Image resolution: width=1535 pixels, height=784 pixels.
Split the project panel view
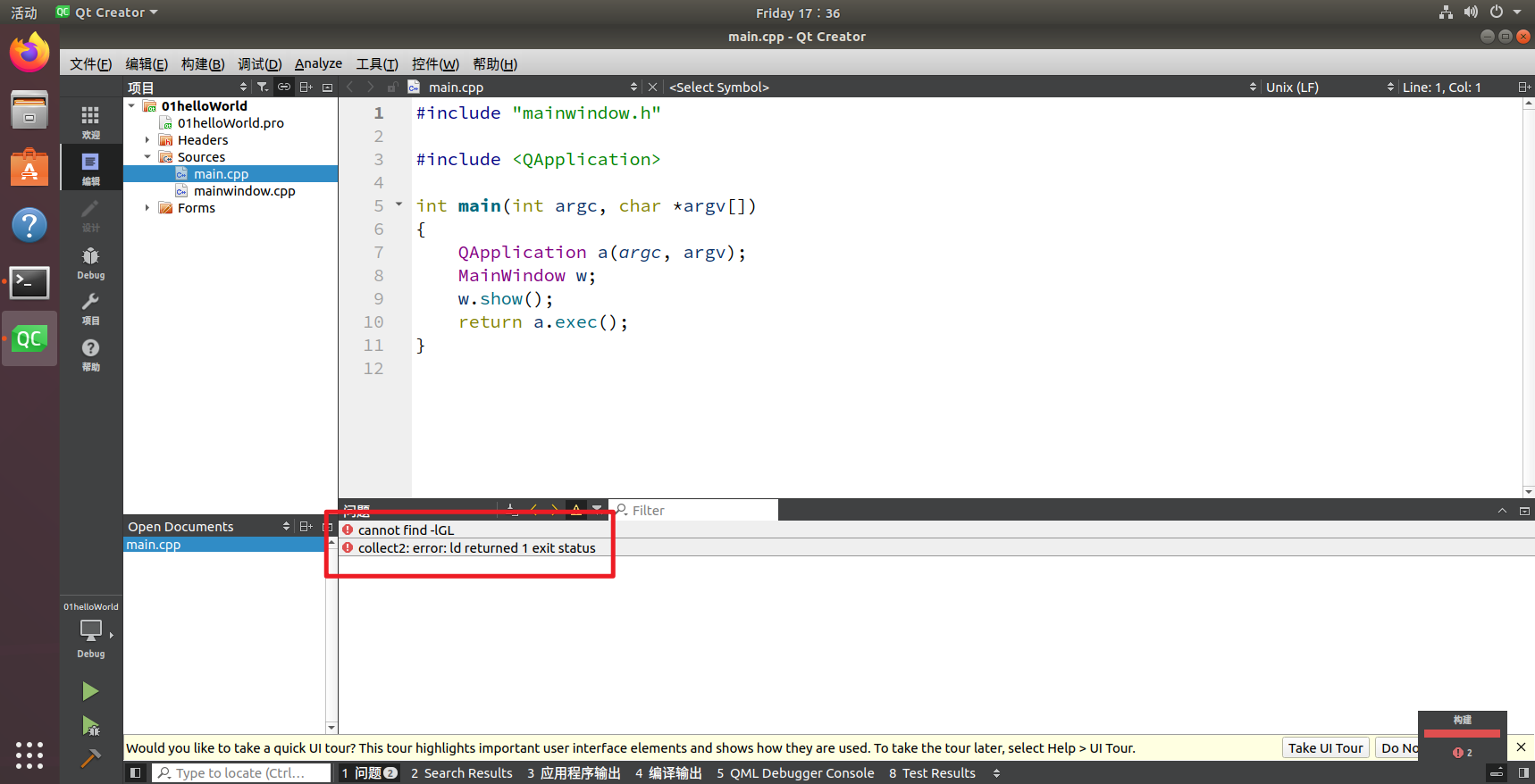[x=306, y=87]
